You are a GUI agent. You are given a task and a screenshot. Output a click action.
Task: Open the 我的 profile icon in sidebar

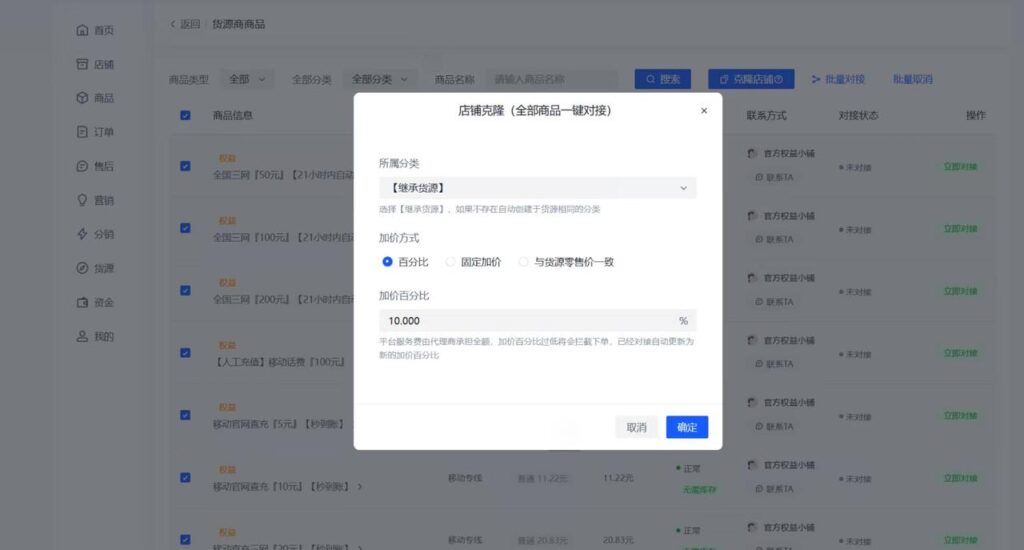point(82,336)
